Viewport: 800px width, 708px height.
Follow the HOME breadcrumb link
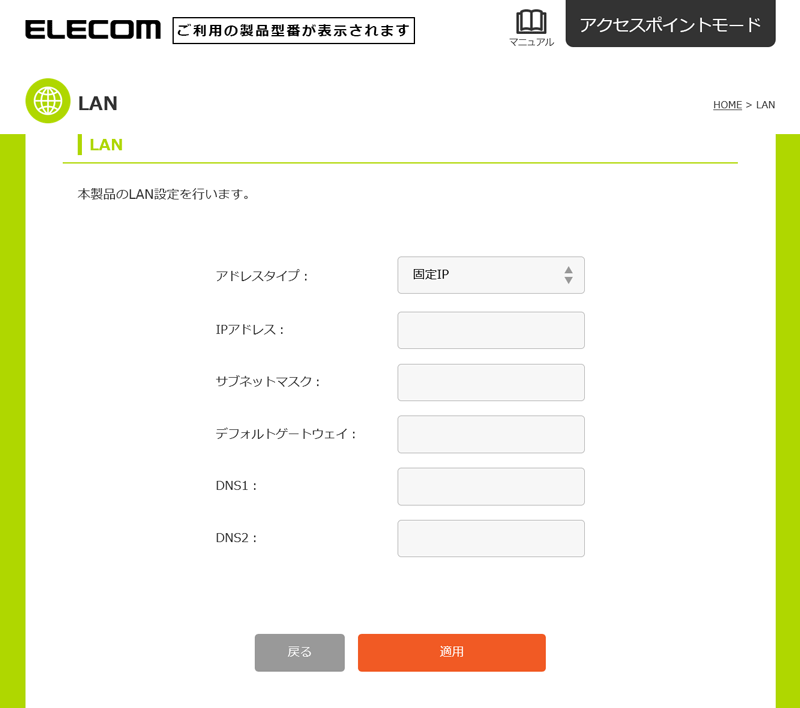tap(727, 105)
